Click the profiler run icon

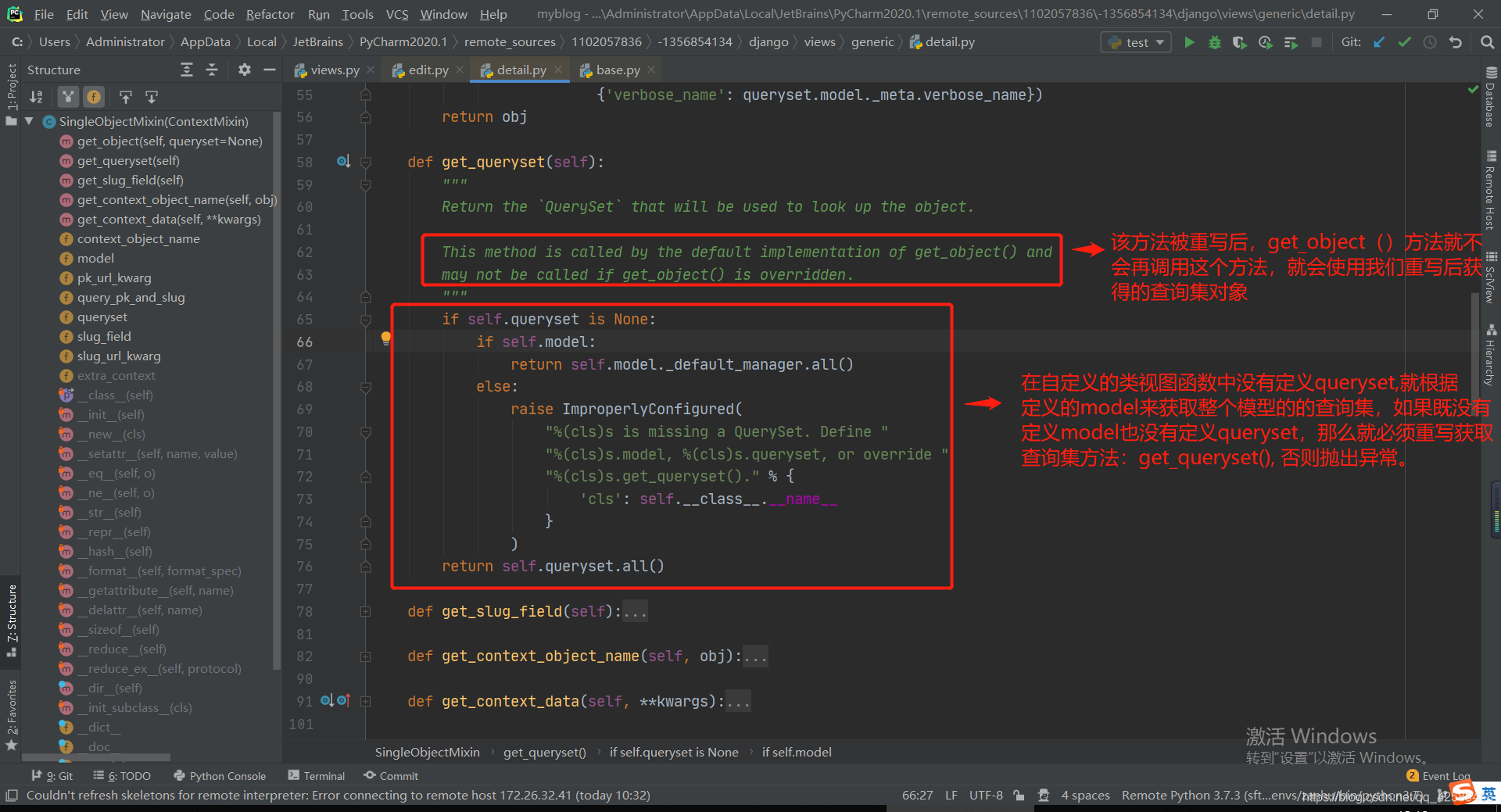pyautogui.click(x=1265, y=42)
